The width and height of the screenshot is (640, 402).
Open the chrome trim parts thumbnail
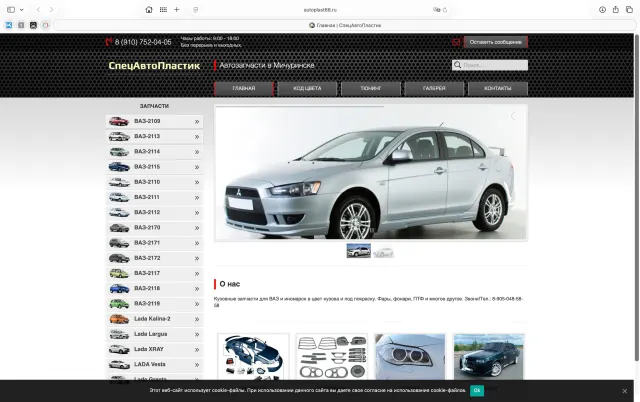pos(331,357)
